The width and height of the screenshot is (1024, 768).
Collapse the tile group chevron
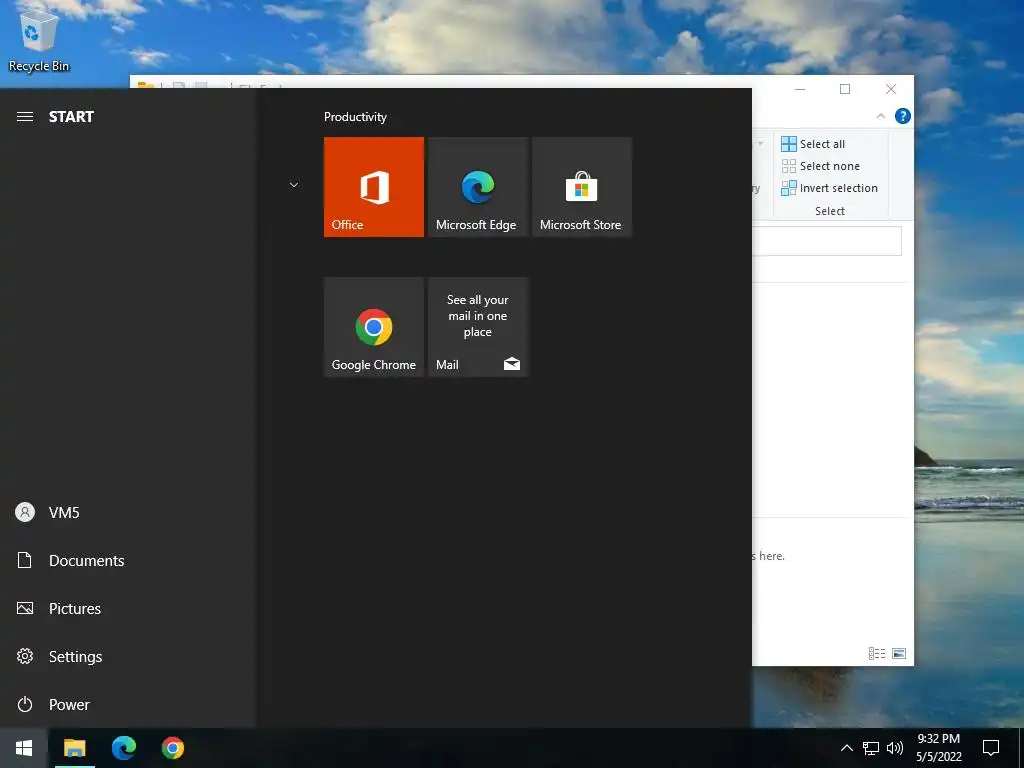click(294, 185)
